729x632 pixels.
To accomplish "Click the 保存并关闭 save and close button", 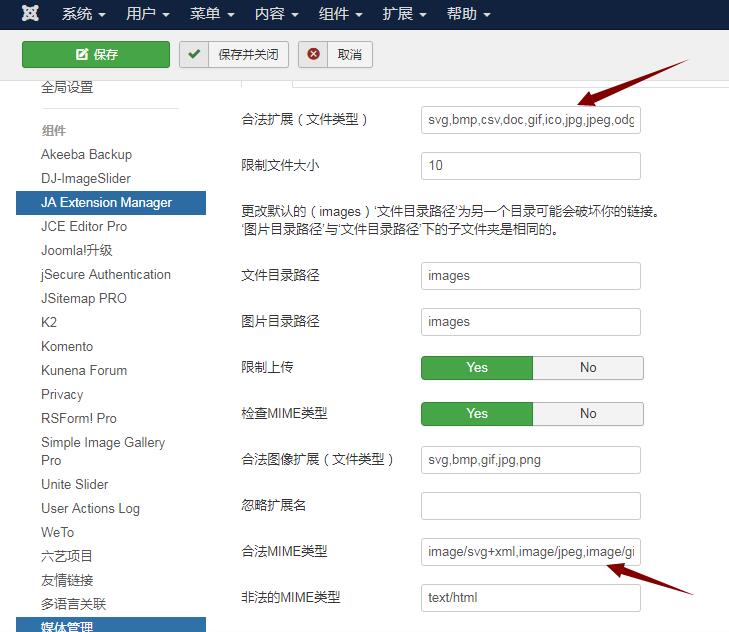I will click(235, 54).
